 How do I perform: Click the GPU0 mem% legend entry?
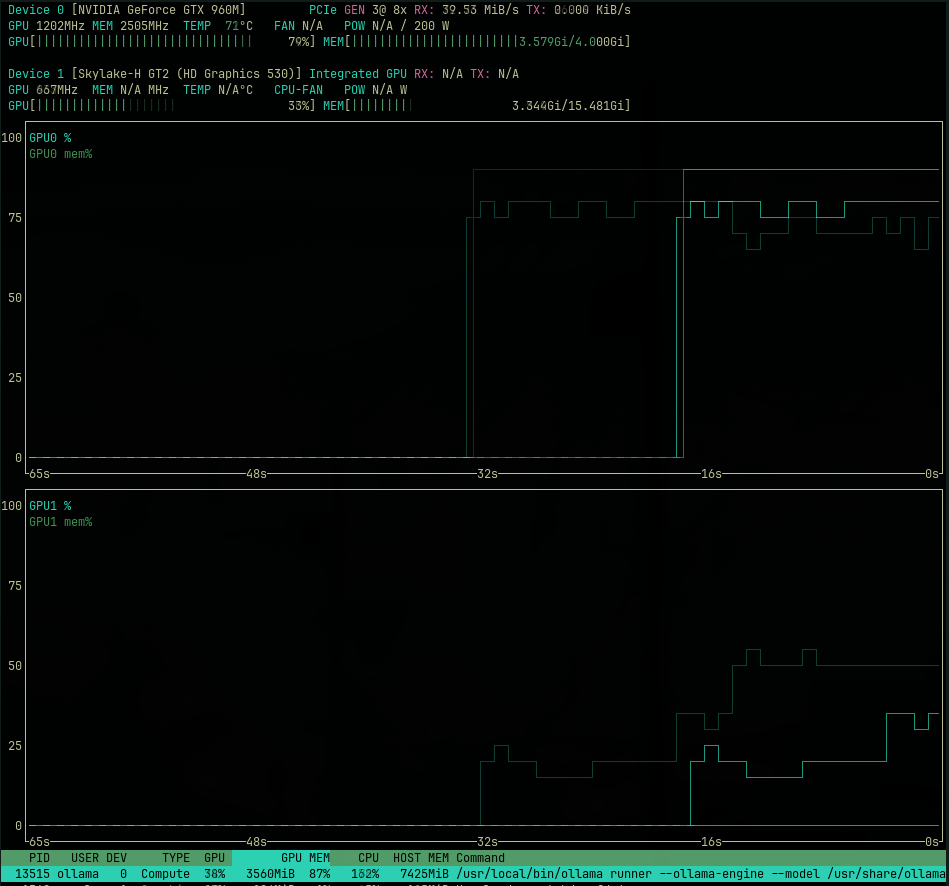(x=61, y=154)
